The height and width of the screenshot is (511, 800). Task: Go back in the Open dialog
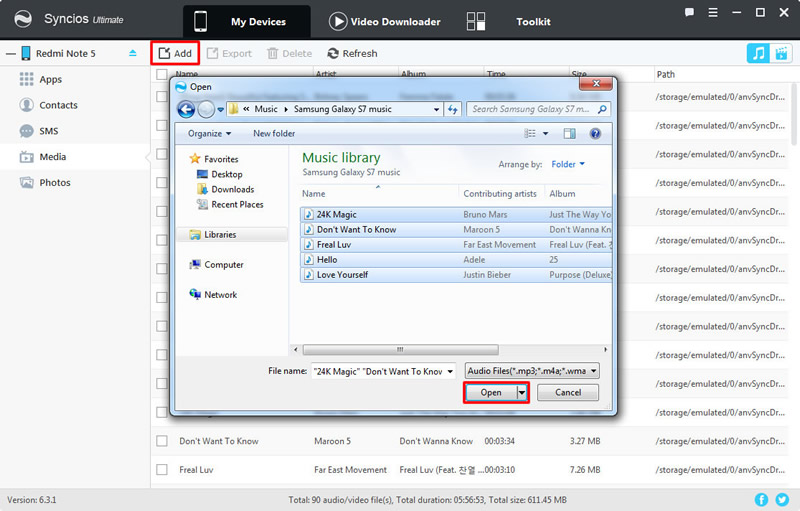(186, 109)
